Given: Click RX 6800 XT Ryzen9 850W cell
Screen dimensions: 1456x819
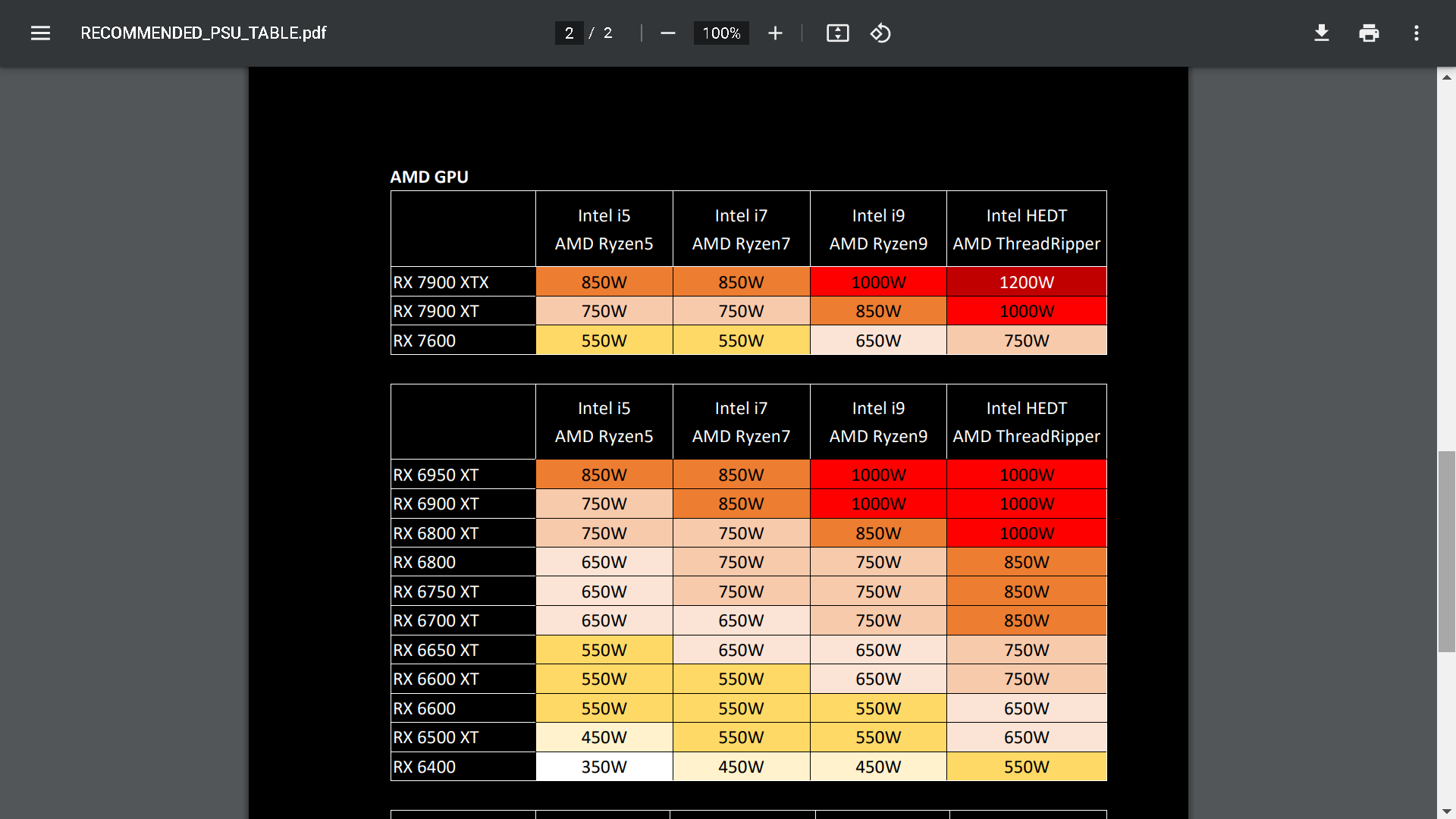Looking at the screenshot, I should 878,533.
